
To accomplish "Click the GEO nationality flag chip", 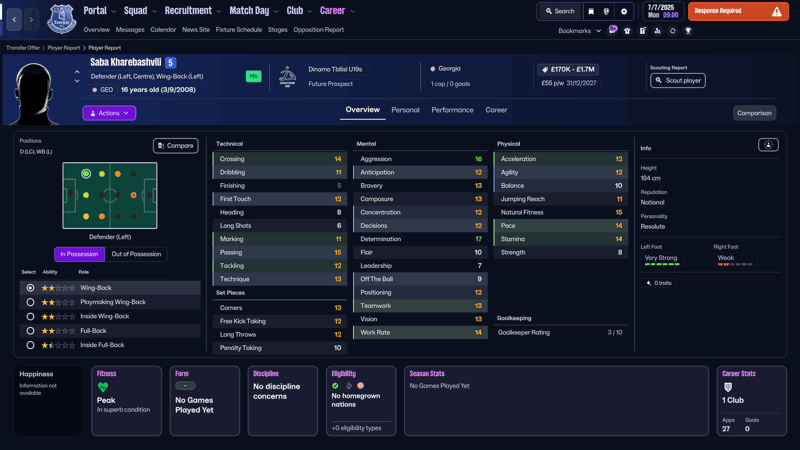I will (x=103, y=90).
